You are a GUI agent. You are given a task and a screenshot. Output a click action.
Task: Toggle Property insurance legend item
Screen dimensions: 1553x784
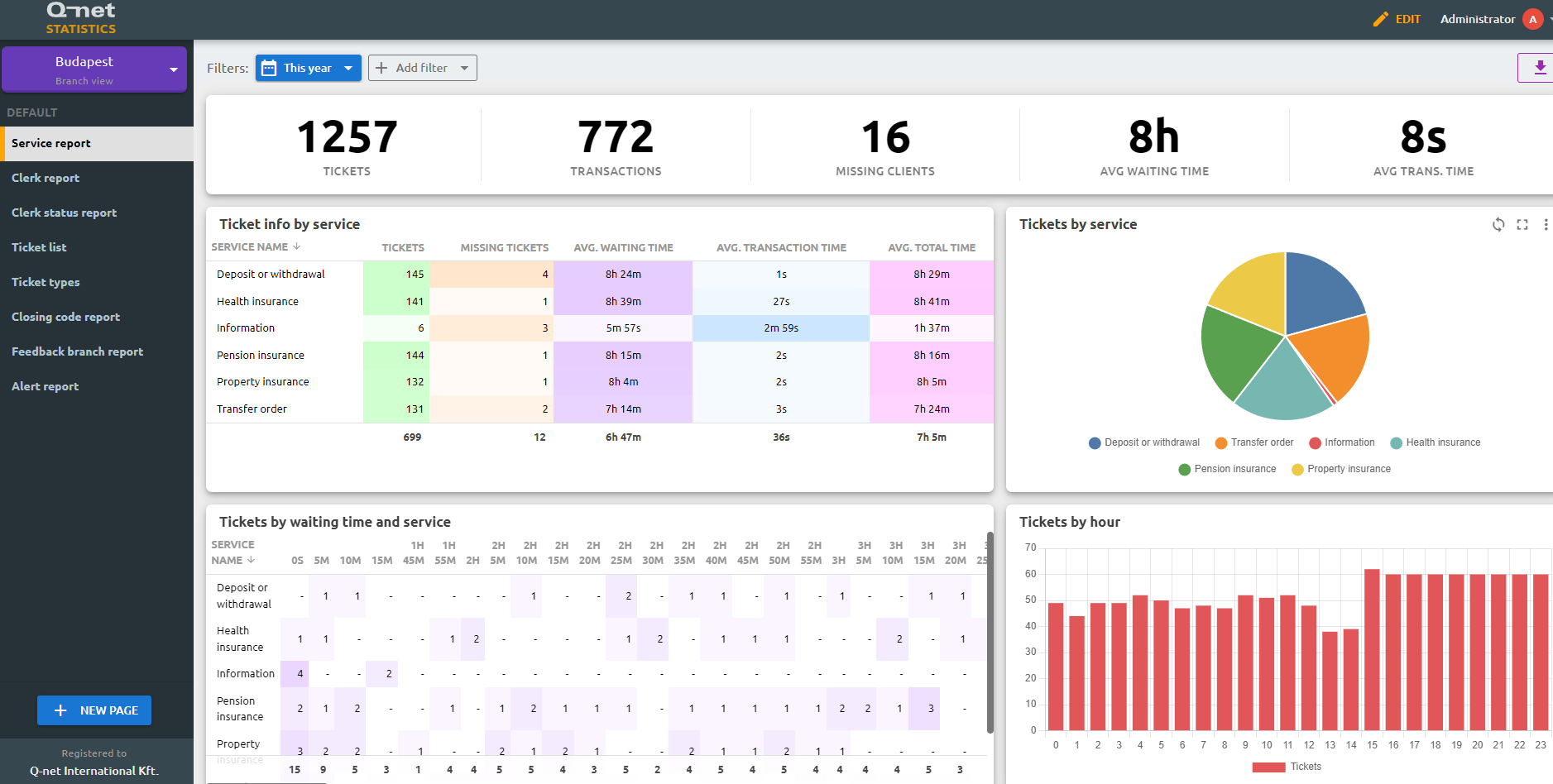click(x=1341, y=469)
